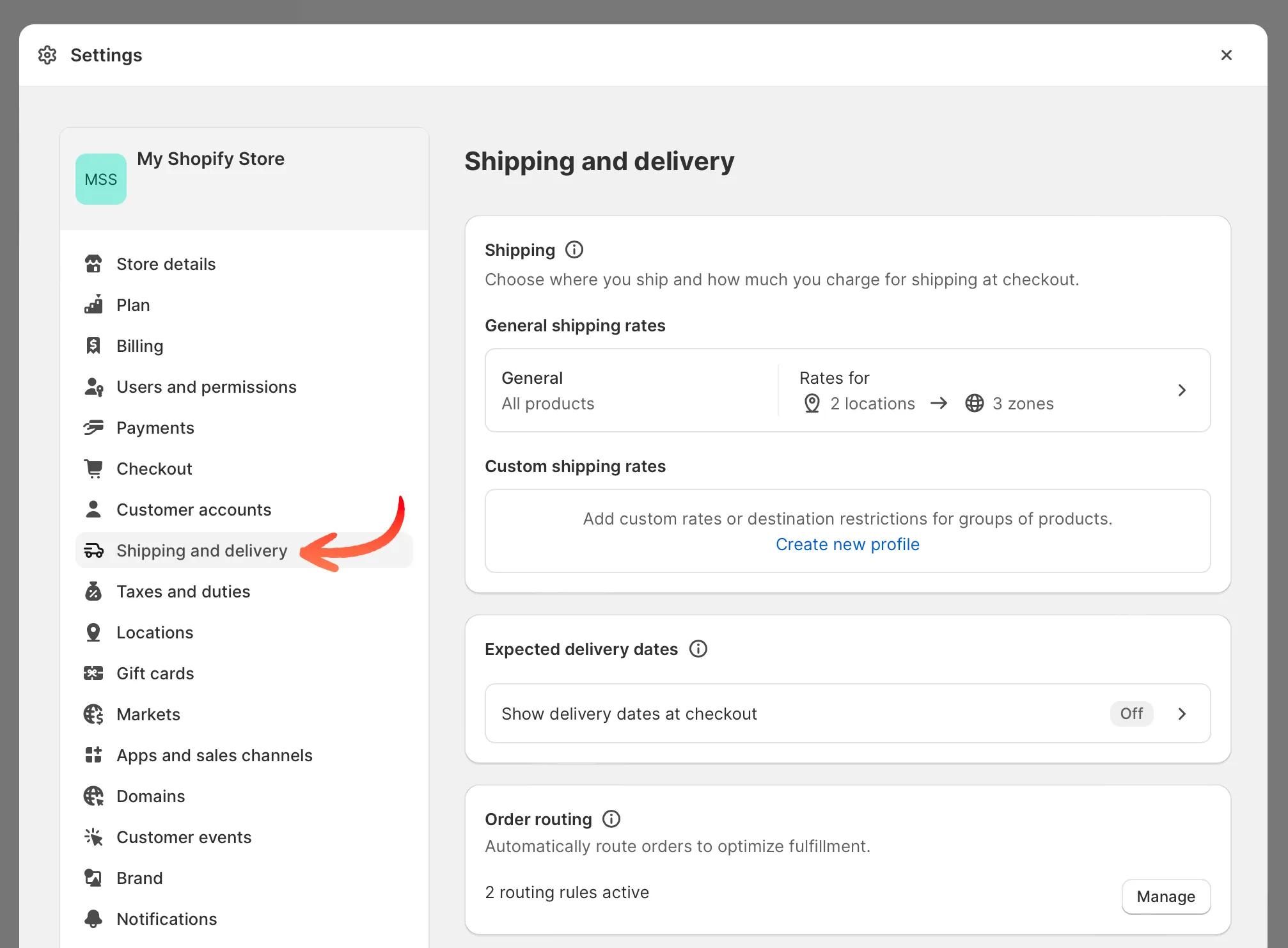Screen dimensions: 1288x948
Task: Click the Plan icon in the sidebar
Action: 93,304
